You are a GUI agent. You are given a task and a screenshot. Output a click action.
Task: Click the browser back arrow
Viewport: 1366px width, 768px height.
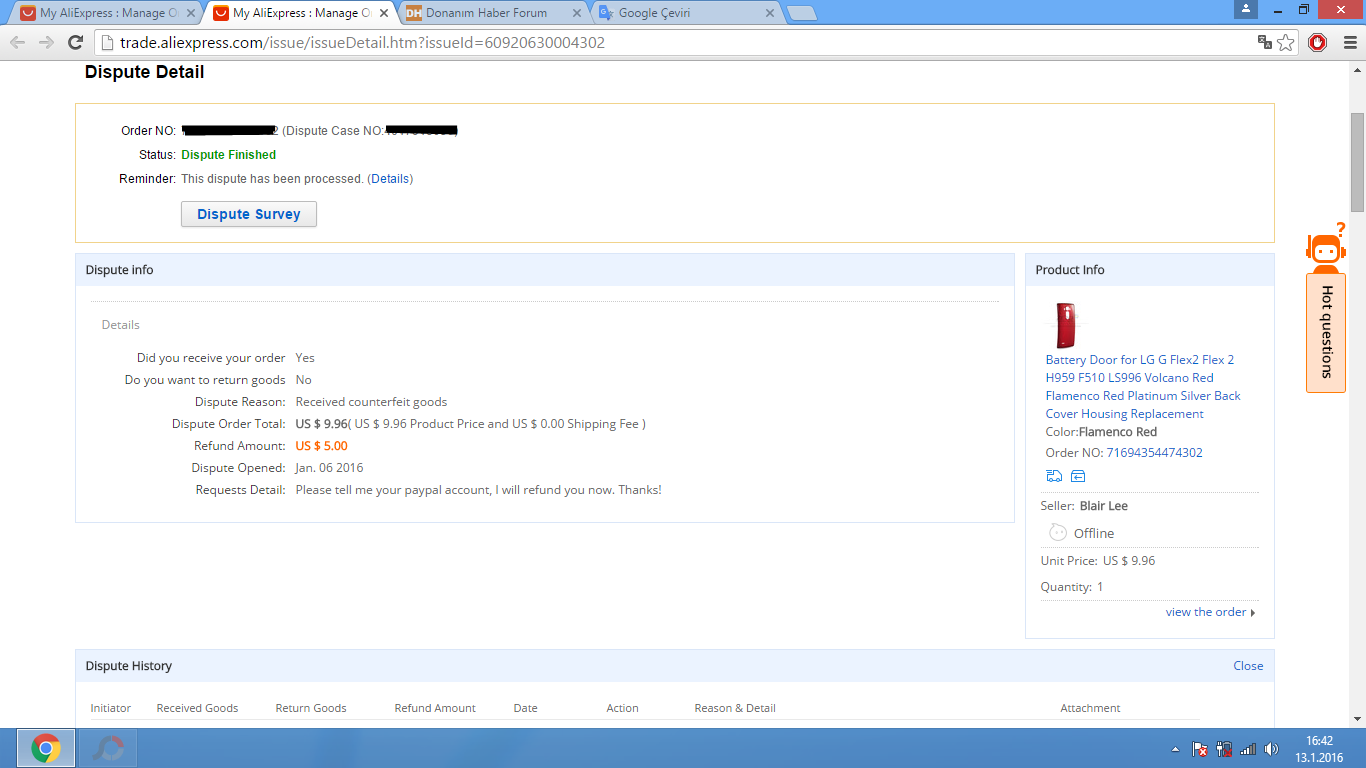pyautogui.click(x=17, y=42)
